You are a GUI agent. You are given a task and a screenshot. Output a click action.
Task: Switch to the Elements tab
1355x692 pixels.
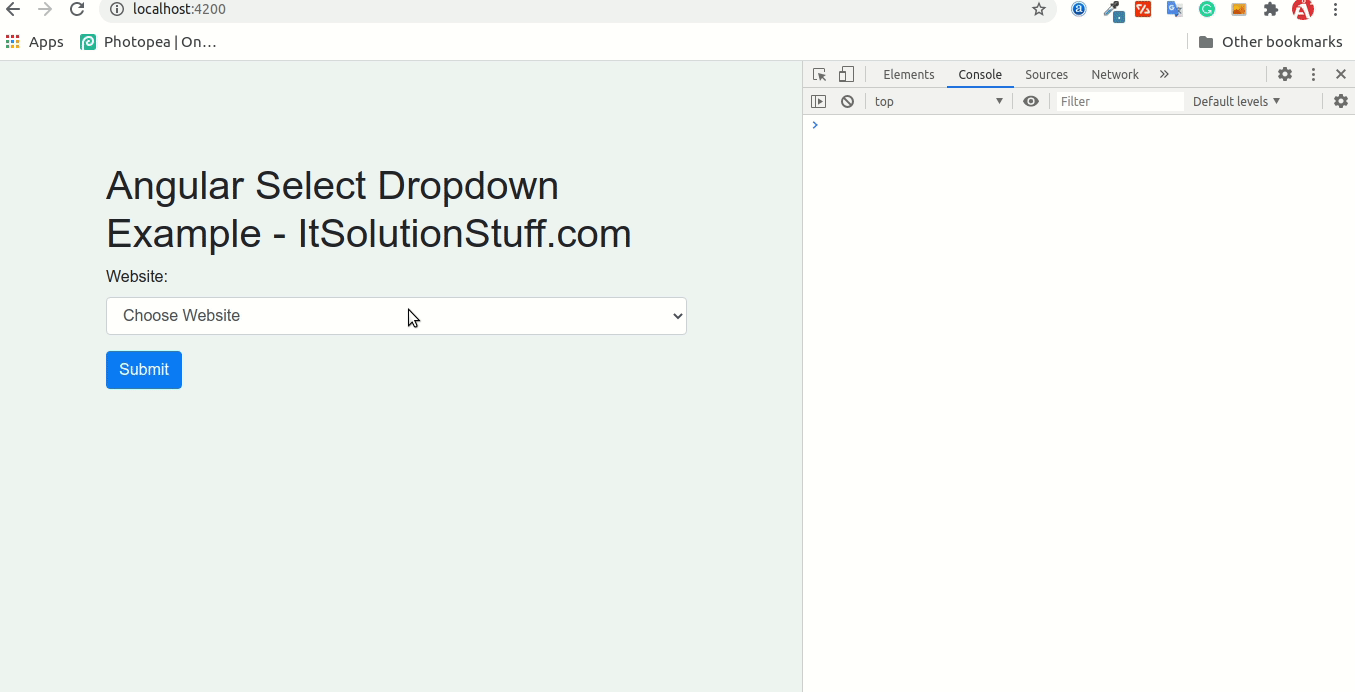[x=908, y=74]
